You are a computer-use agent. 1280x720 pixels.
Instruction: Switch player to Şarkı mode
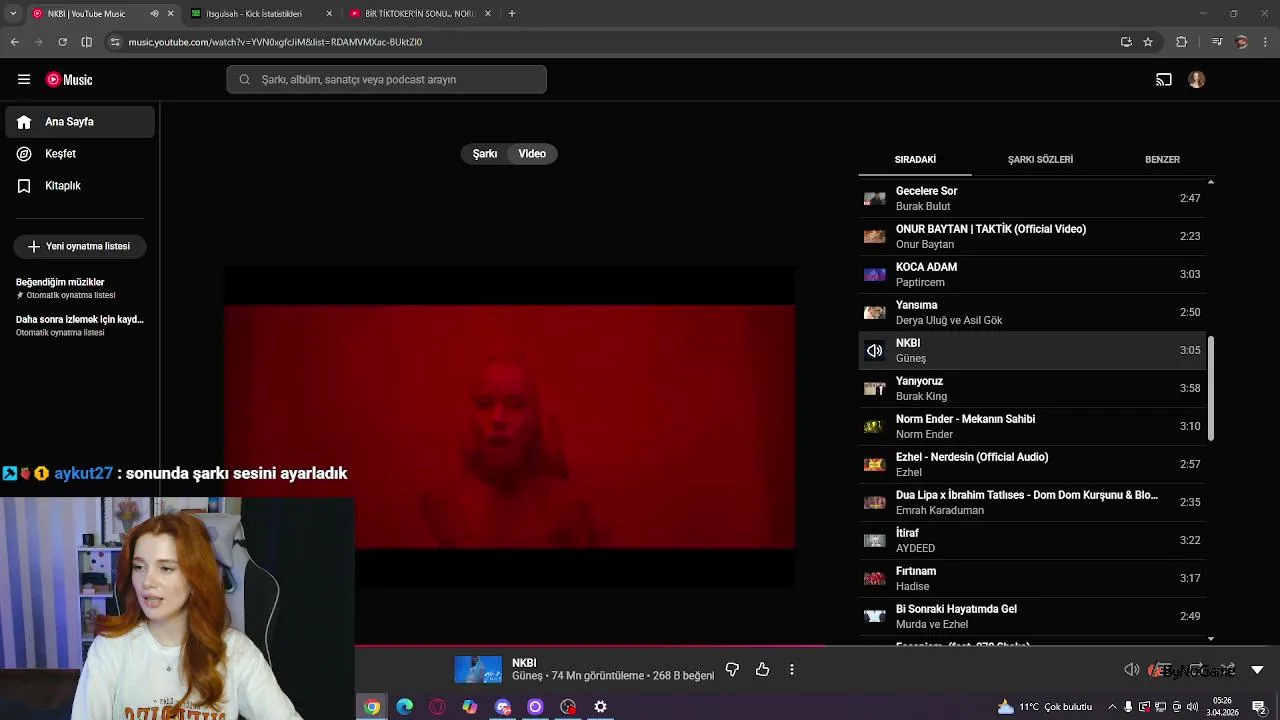(485, 154)
